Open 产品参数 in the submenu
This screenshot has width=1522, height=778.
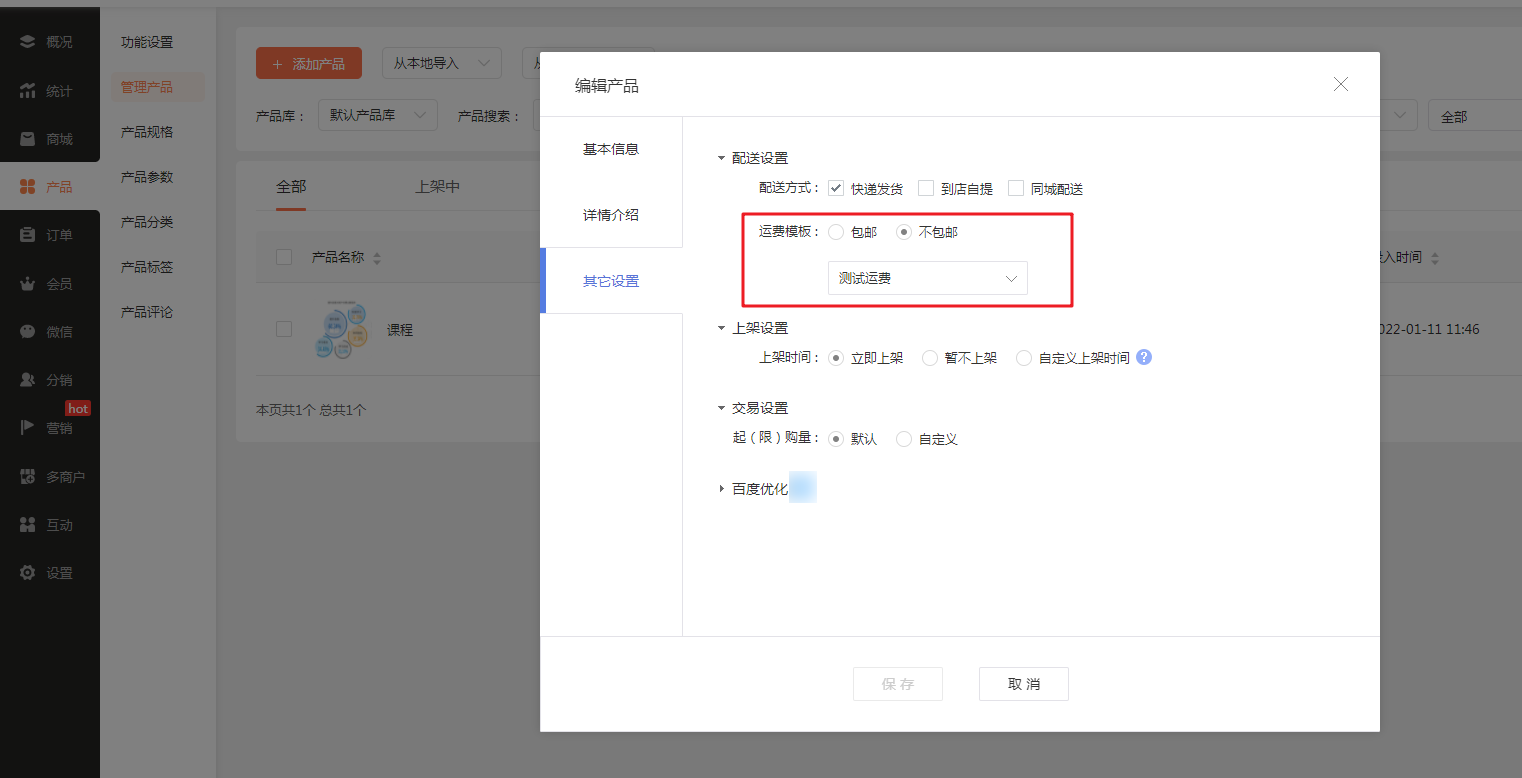point(147,177)
